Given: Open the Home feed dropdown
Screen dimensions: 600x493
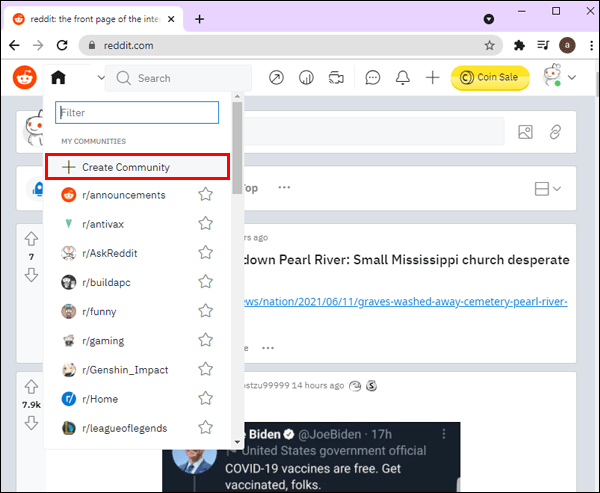Looking at the screenshot, I should pos(78,78).
